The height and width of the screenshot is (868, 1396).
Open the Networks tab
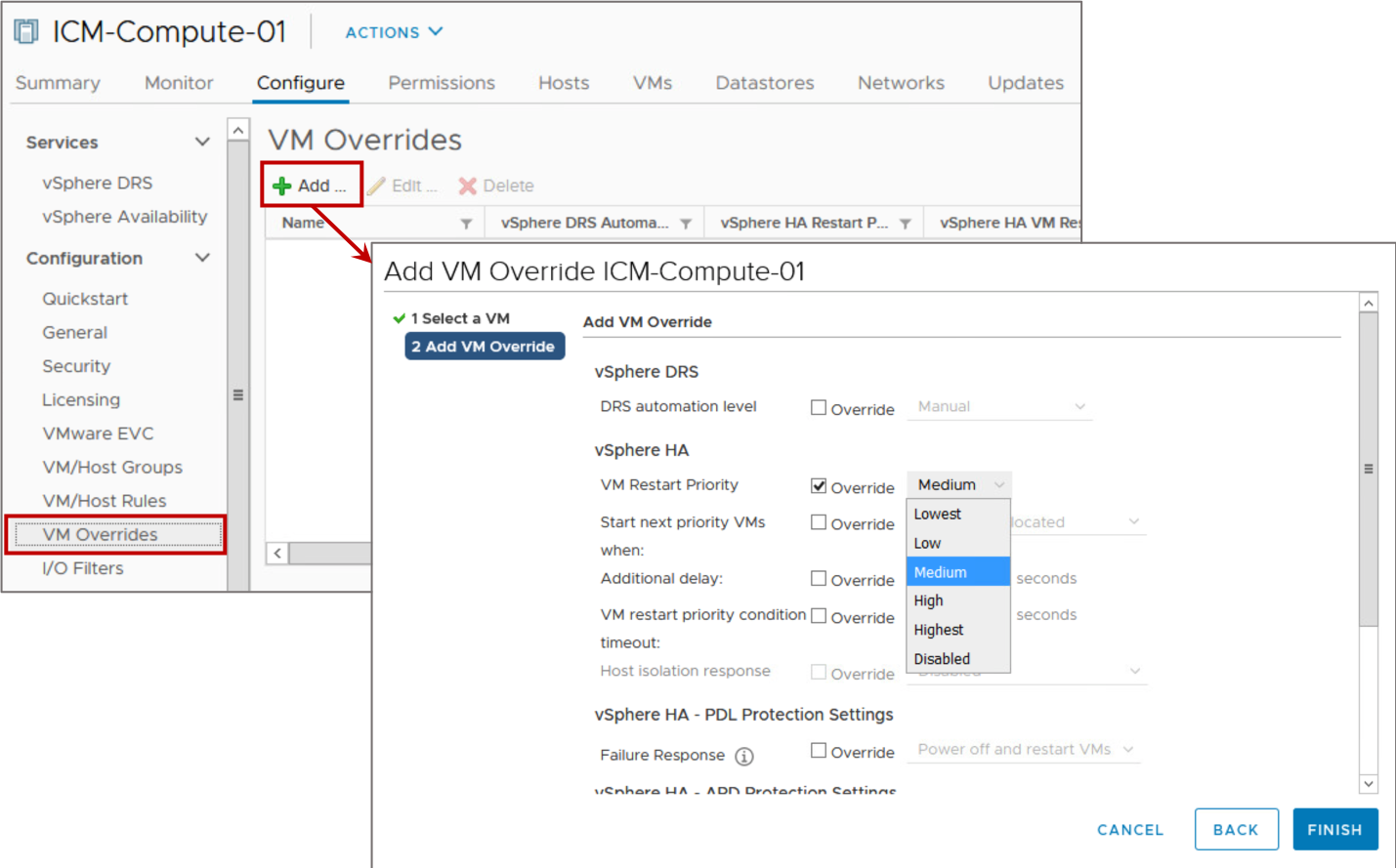coord(901,83)
